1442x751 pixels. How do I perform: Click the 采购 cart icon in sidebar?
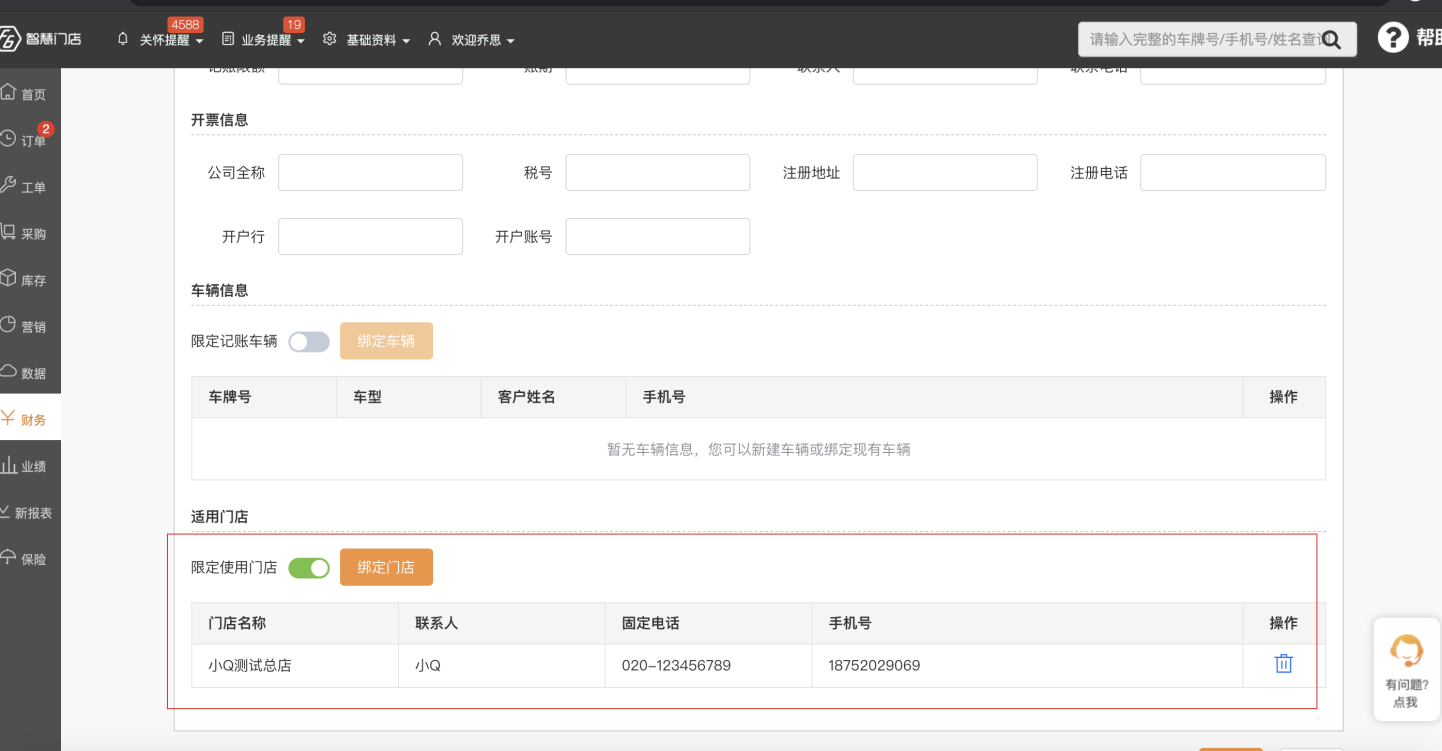[x=8, y=232]
